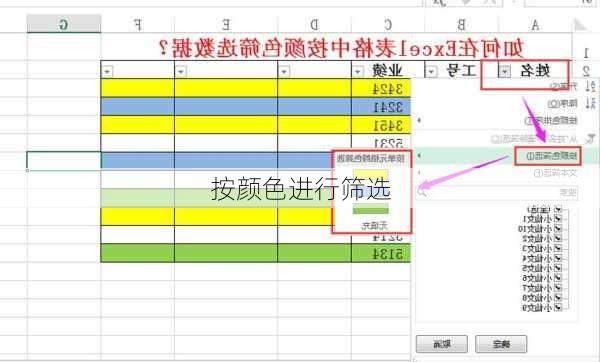
Task: Open the 按颜色排序 sort by color item
Action: coord(551,121)
